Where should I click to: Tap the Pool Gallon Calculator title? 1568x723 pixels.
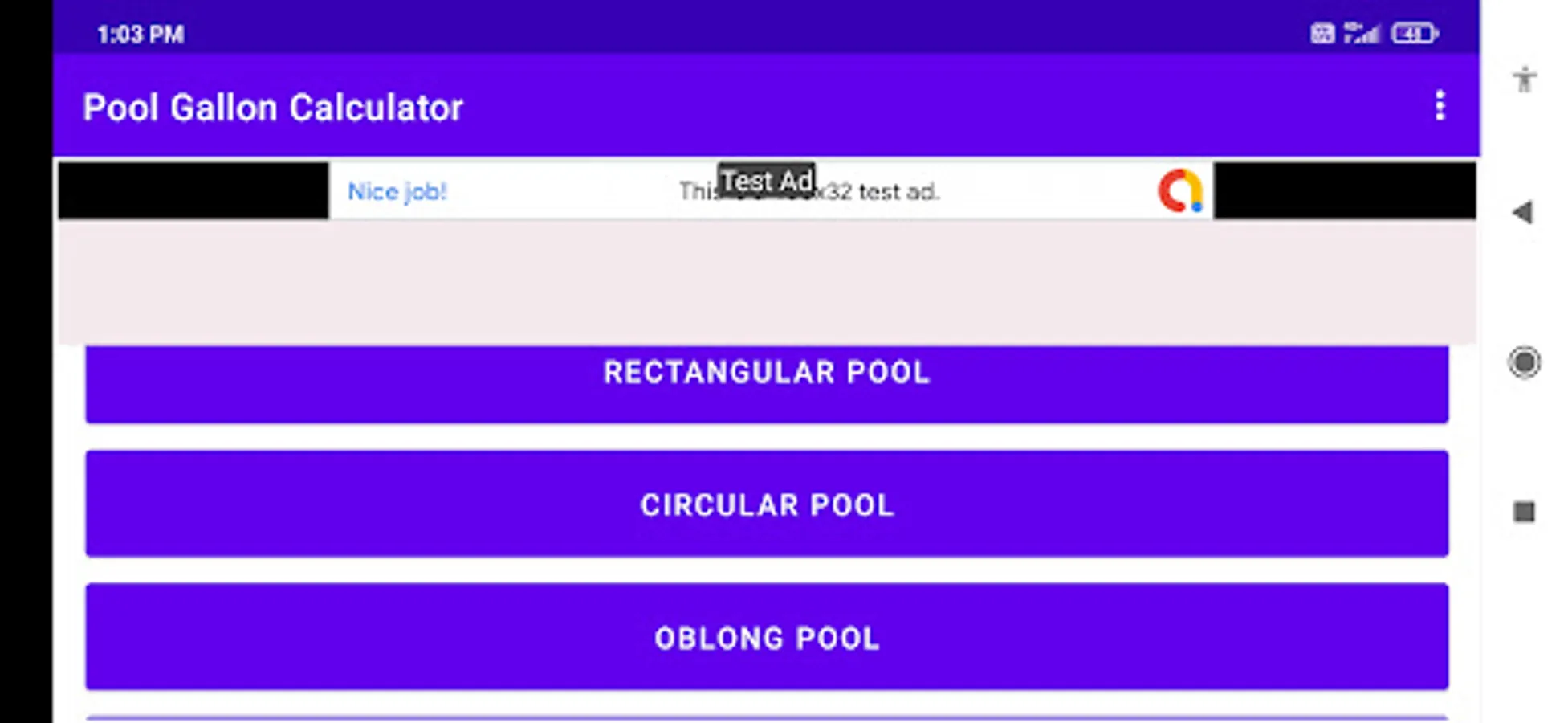[x=273, y=108]
